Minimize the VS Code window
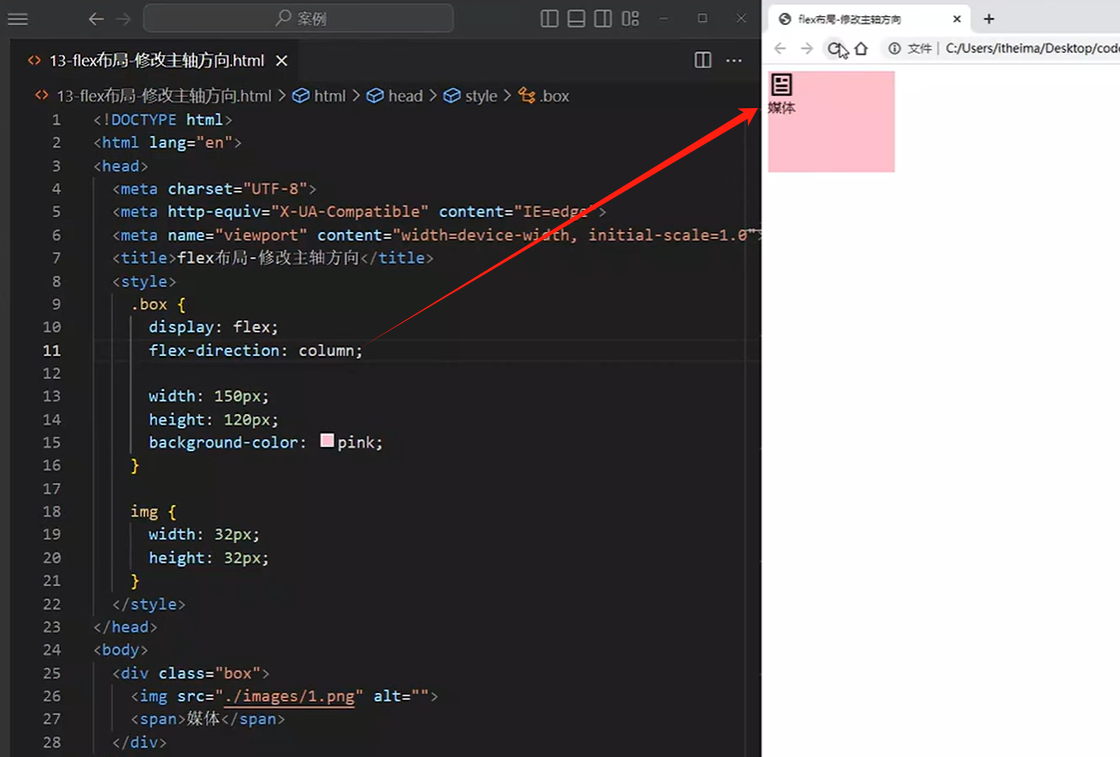1120x757 pixels. [664, 19]
